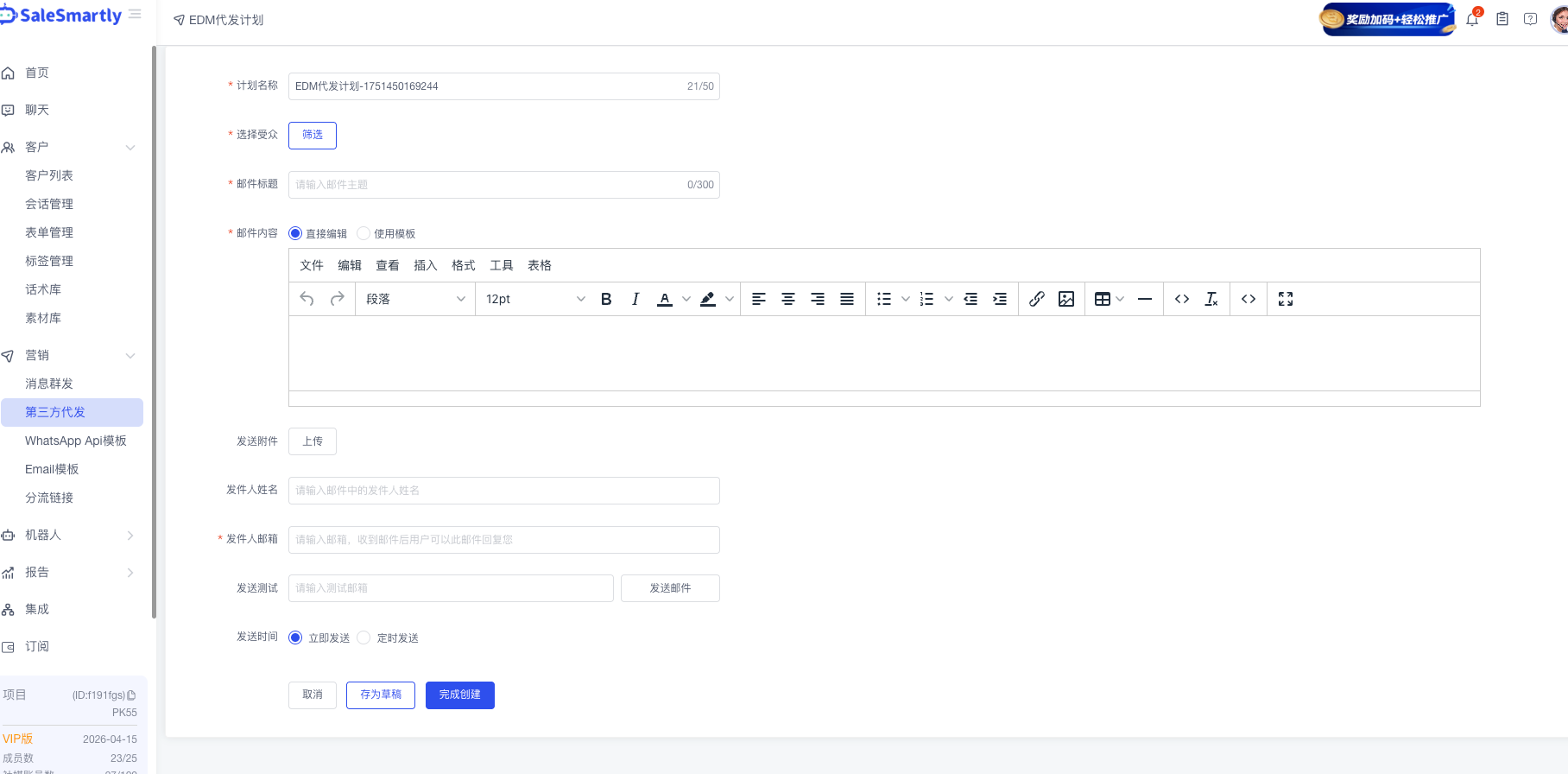Screen dimensions: 1568x774
Task: Click the SaleSmartly logo
Action: point(61,16)
